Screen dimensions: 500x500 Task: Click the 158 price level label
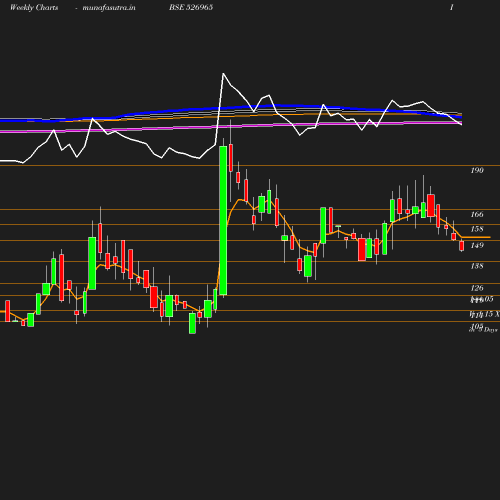(x=477, y=229)
